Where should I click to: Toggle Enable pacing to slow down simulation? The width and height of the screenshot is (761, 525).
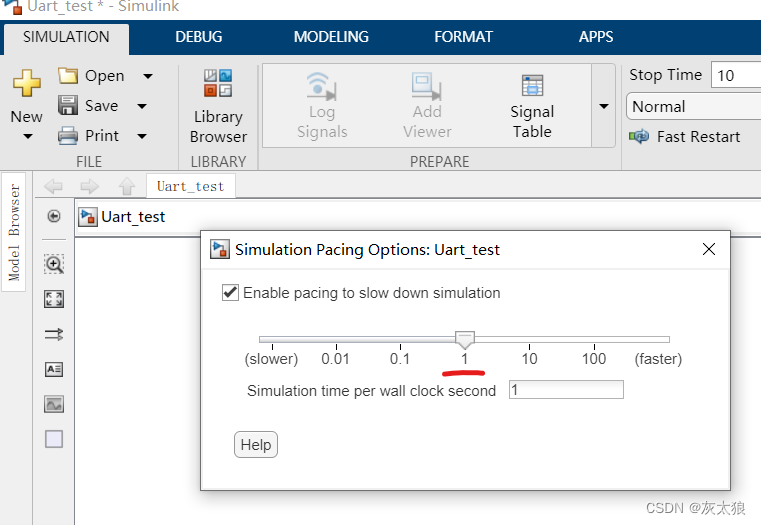(x=230, y=293)
